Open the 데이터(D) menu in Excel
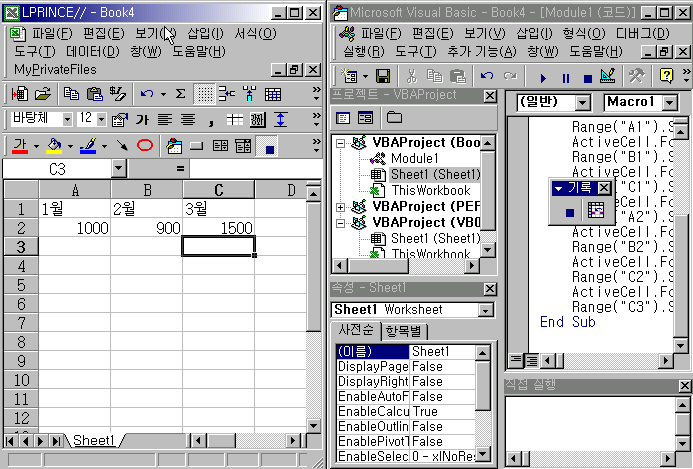This screenshot has height=469, width=693. (x=93, y=52)
